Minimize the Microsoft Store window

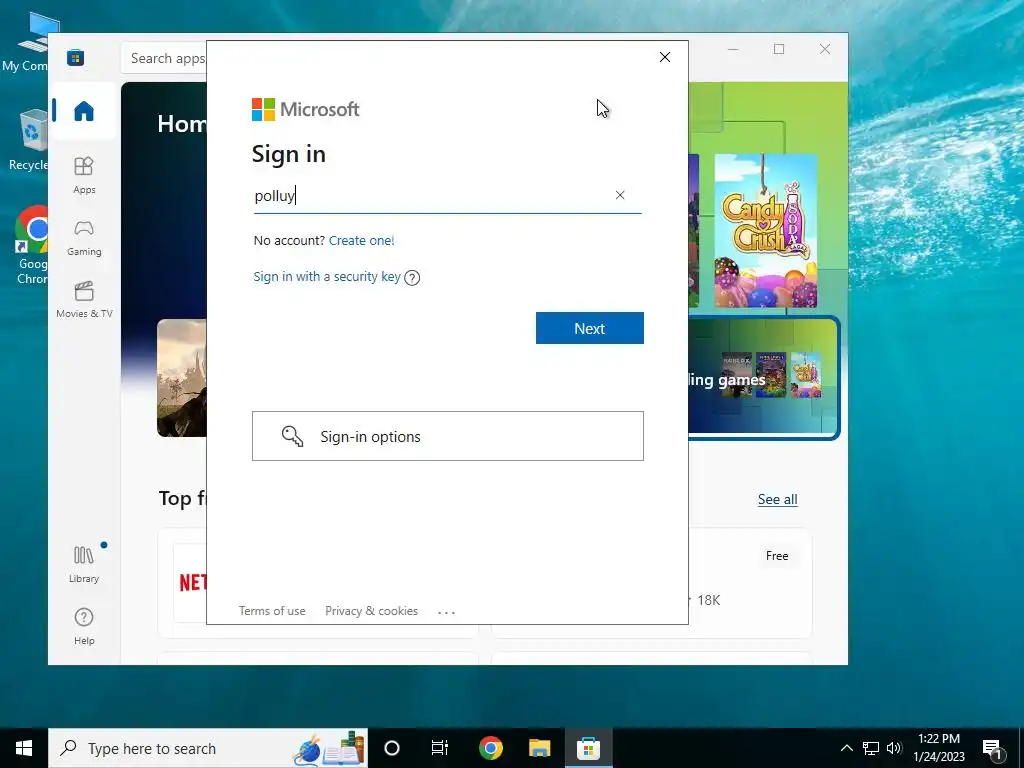733,49
